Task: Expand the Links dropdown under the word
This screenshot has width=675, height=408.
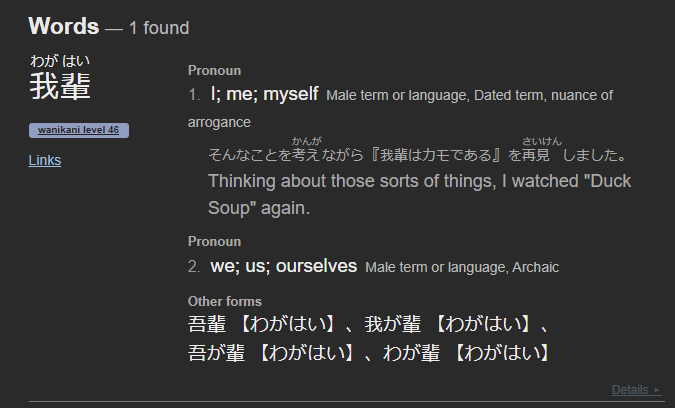Action: coord(45,160)
